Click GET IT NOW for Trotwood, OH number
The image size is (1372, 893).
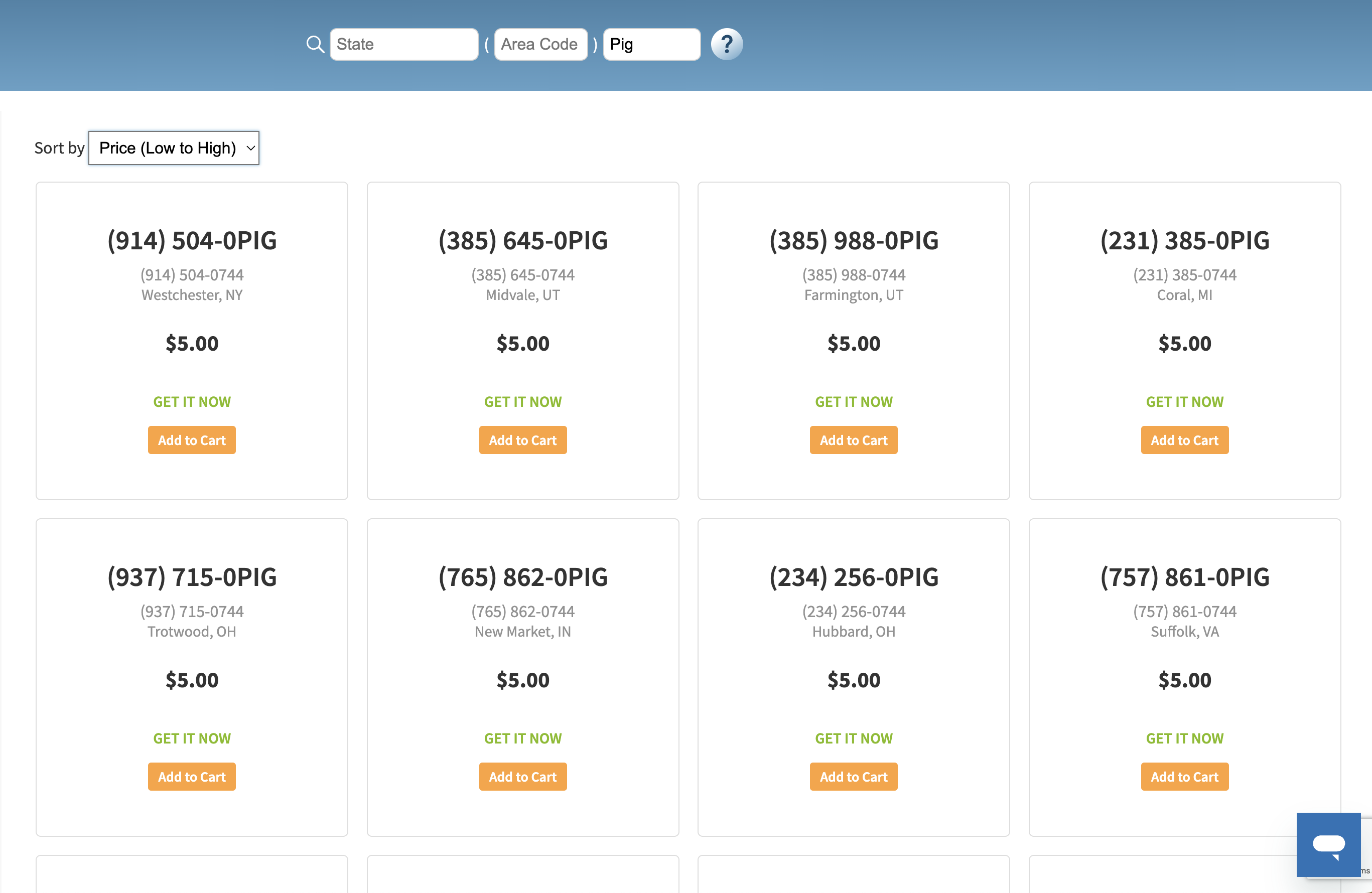tap(192, 738)
